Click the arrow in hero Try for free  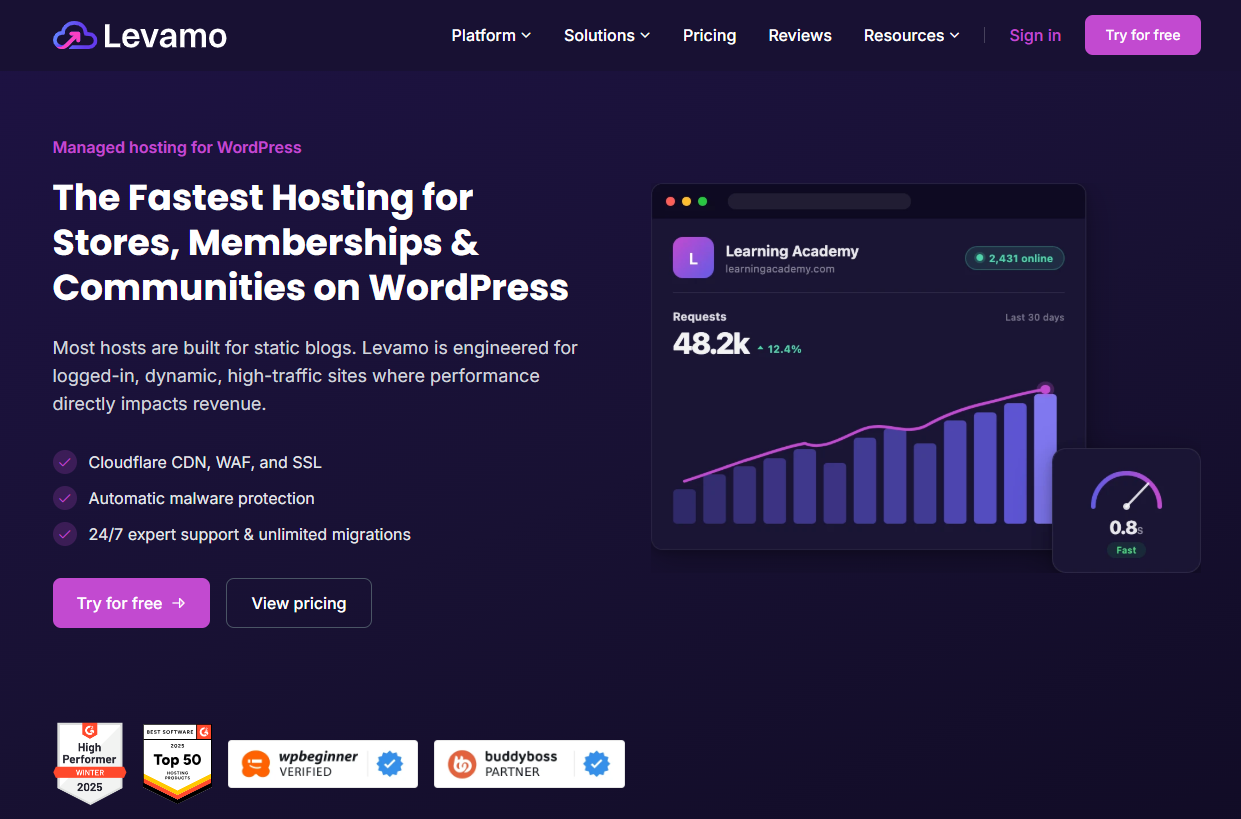[x=179, y=603]
